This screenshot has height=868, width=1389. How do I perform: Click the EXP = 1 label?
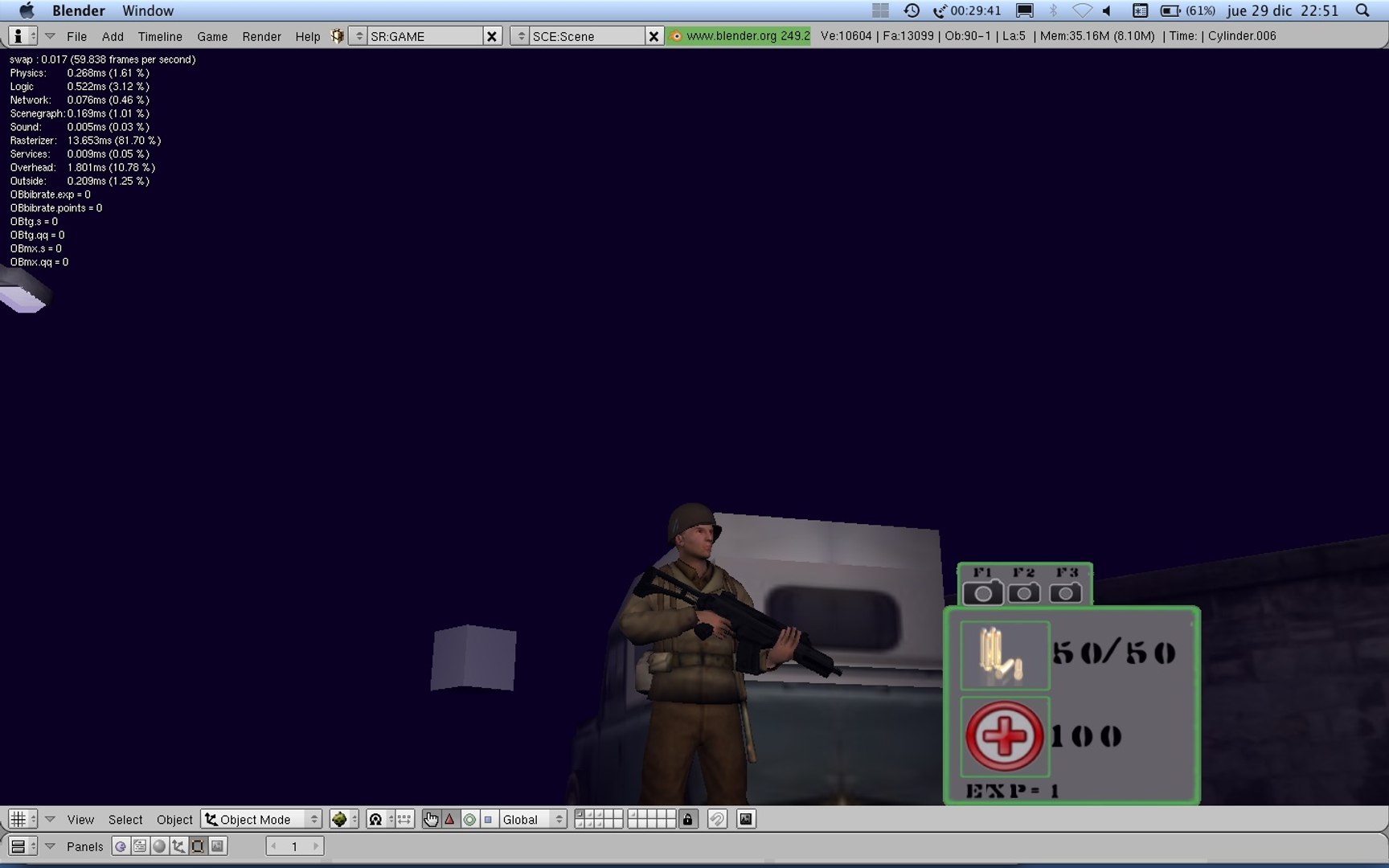(1012, 791)
